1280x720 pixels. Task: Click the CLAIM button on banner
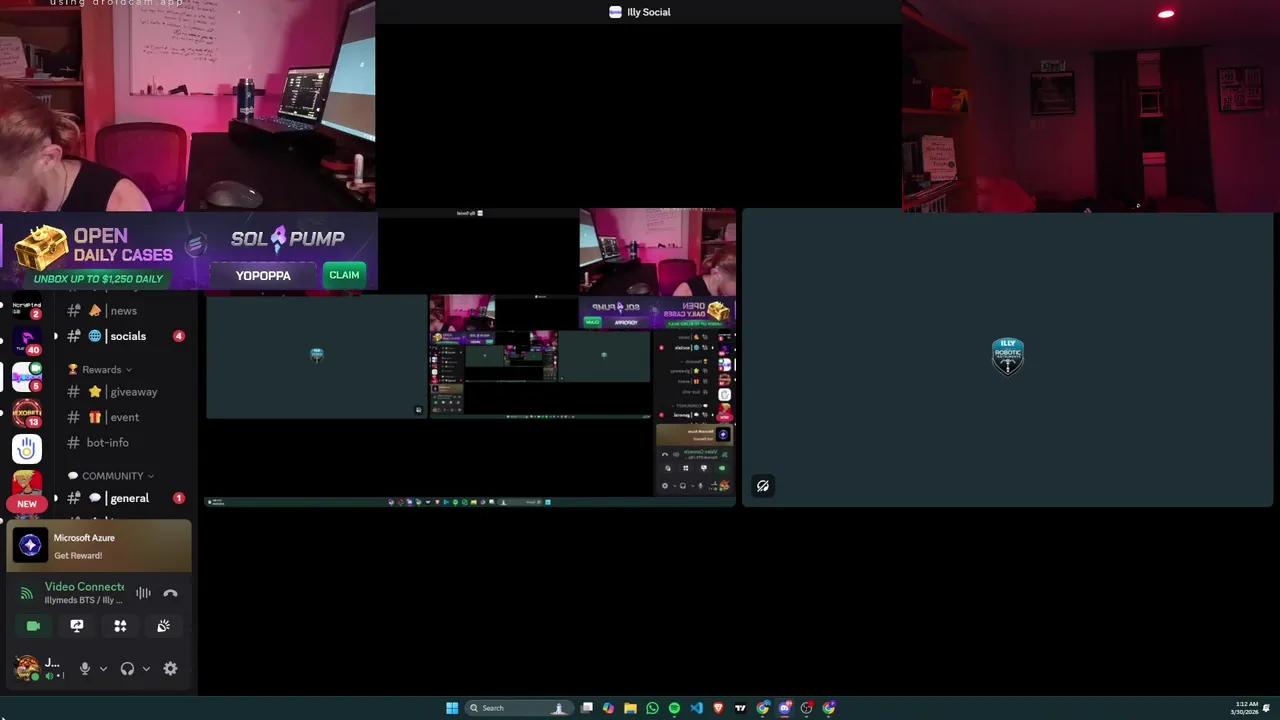coord(344,275)
